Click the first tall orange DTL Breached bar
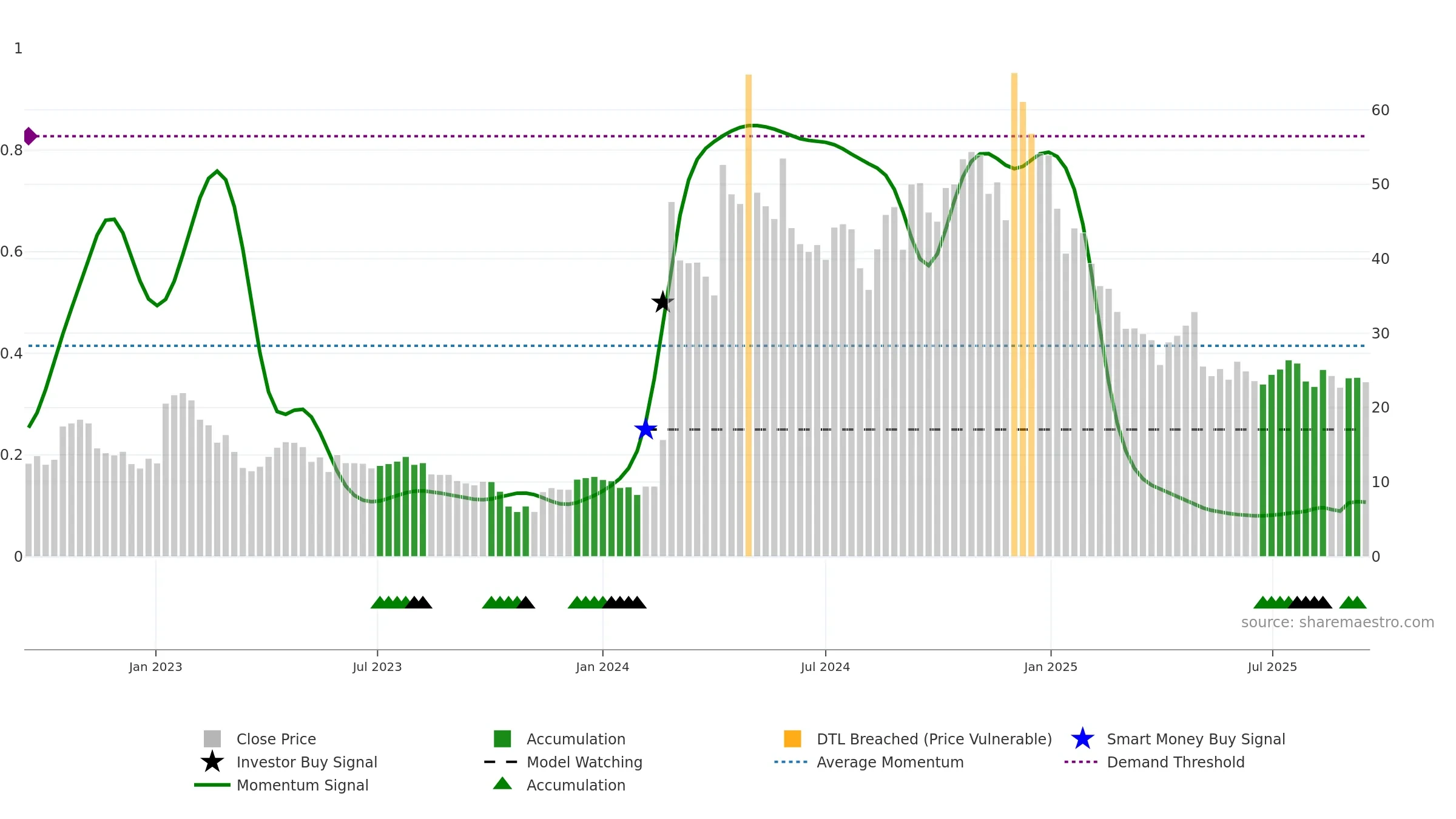This screenshot has height=819, width=1456. pos(749,315)
